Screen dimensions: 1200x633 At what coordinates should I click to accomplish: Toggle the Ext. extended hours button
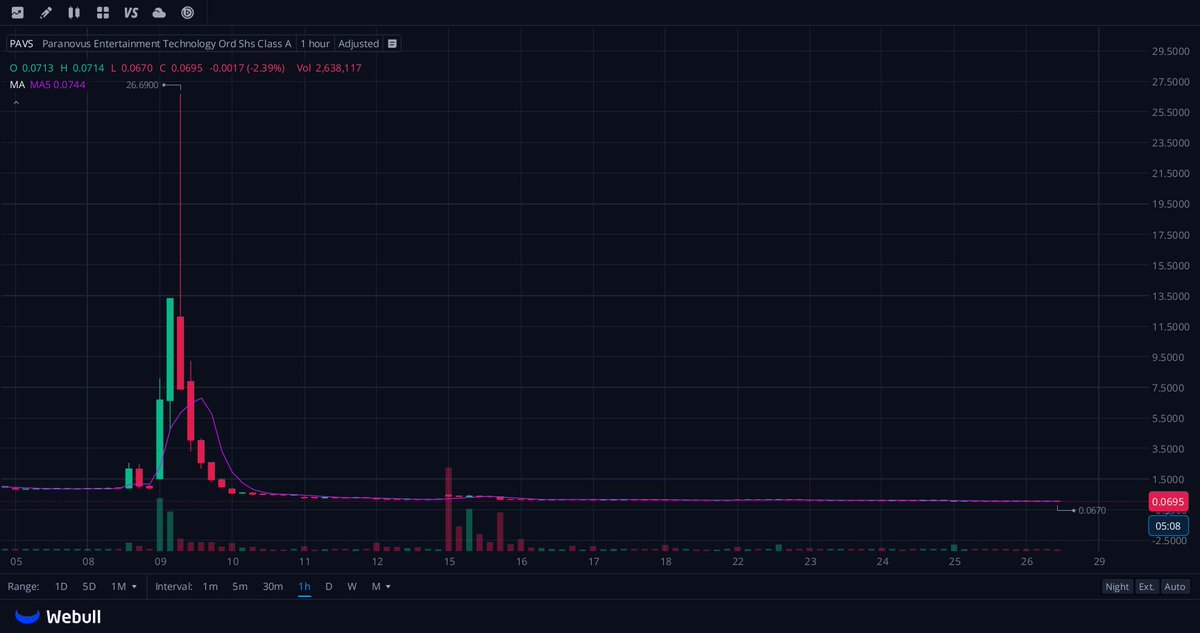(x=1147, y=587)
